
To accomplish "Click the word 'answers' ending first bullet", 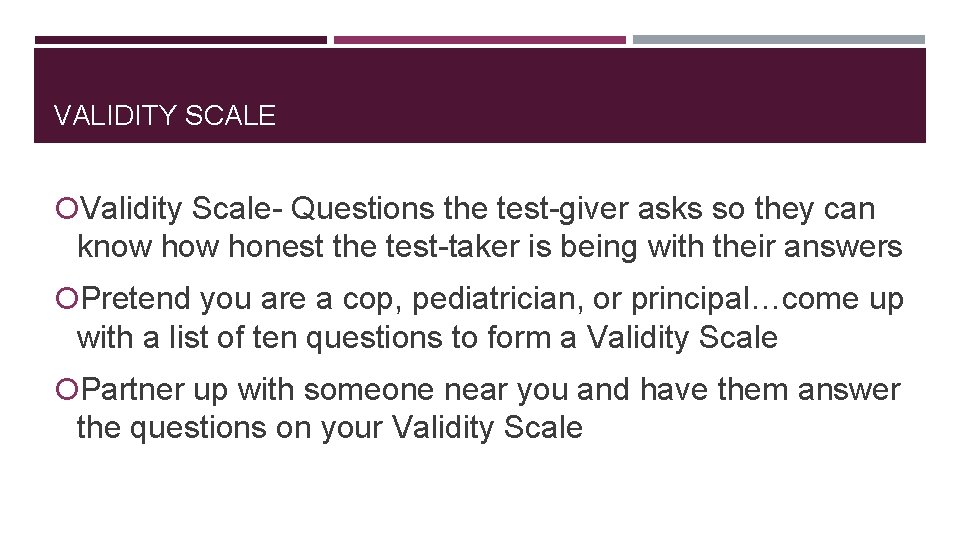I will tap(843, 247).
